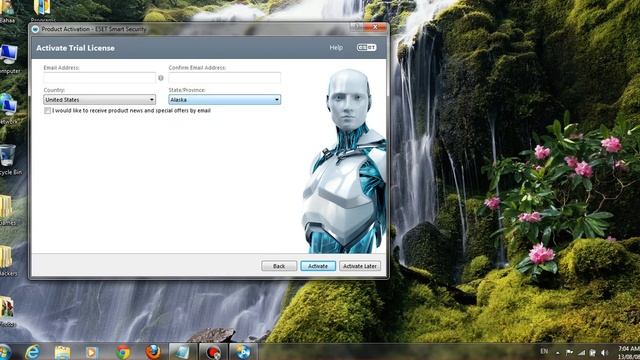Click the Action Center flag icon
640x360 pixels.
(x=569, y=353)
